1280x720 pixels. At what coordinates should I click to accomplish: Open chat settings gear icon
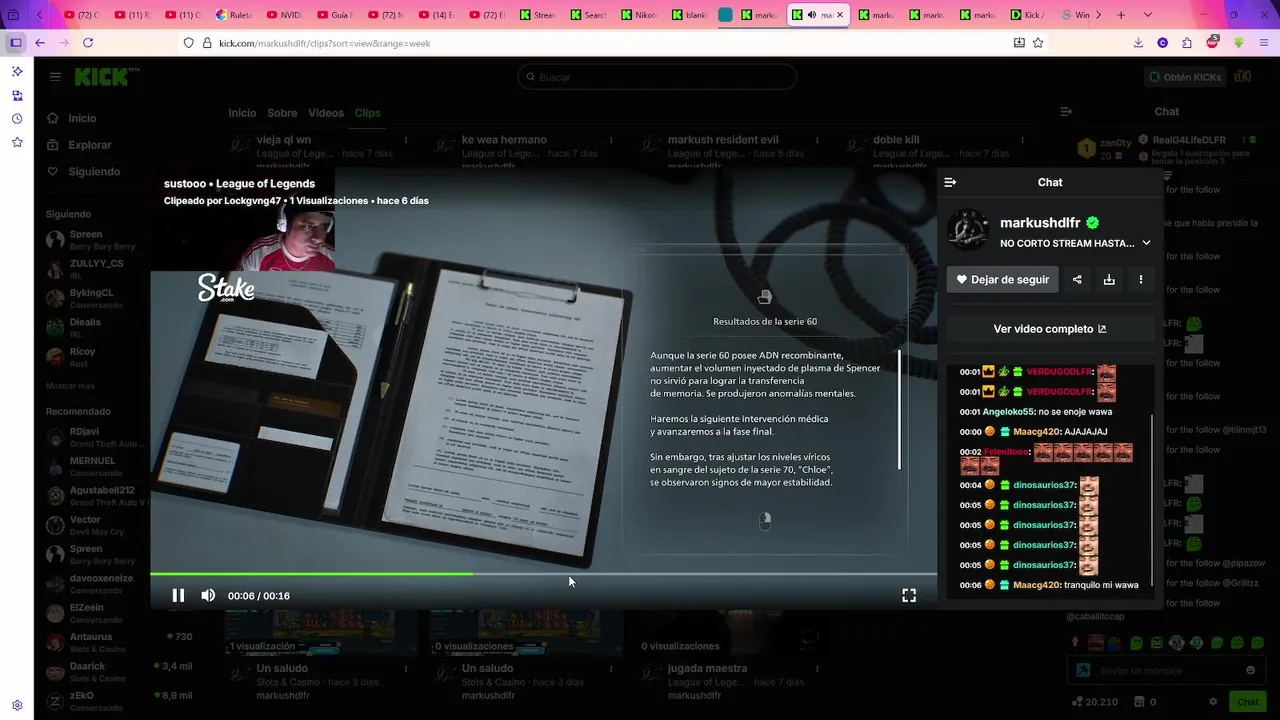[x=1213, y=702]
